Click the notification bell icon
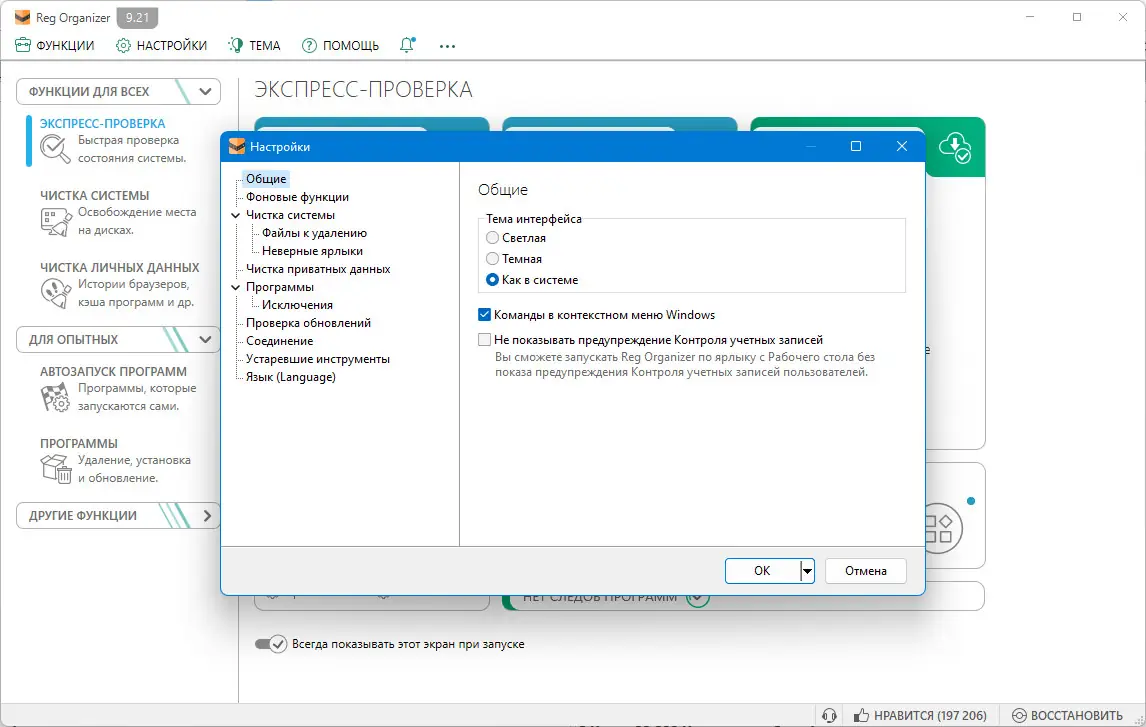This screenshot has height=727, width=1146. [x=407, y=45]
